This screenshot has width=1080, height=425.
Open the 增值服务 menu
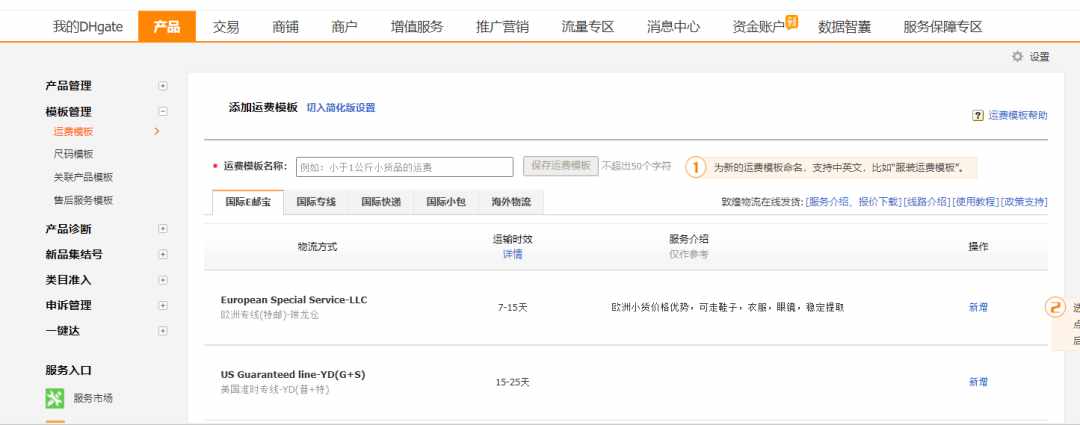pyautogui.click(x=417, y=27)
